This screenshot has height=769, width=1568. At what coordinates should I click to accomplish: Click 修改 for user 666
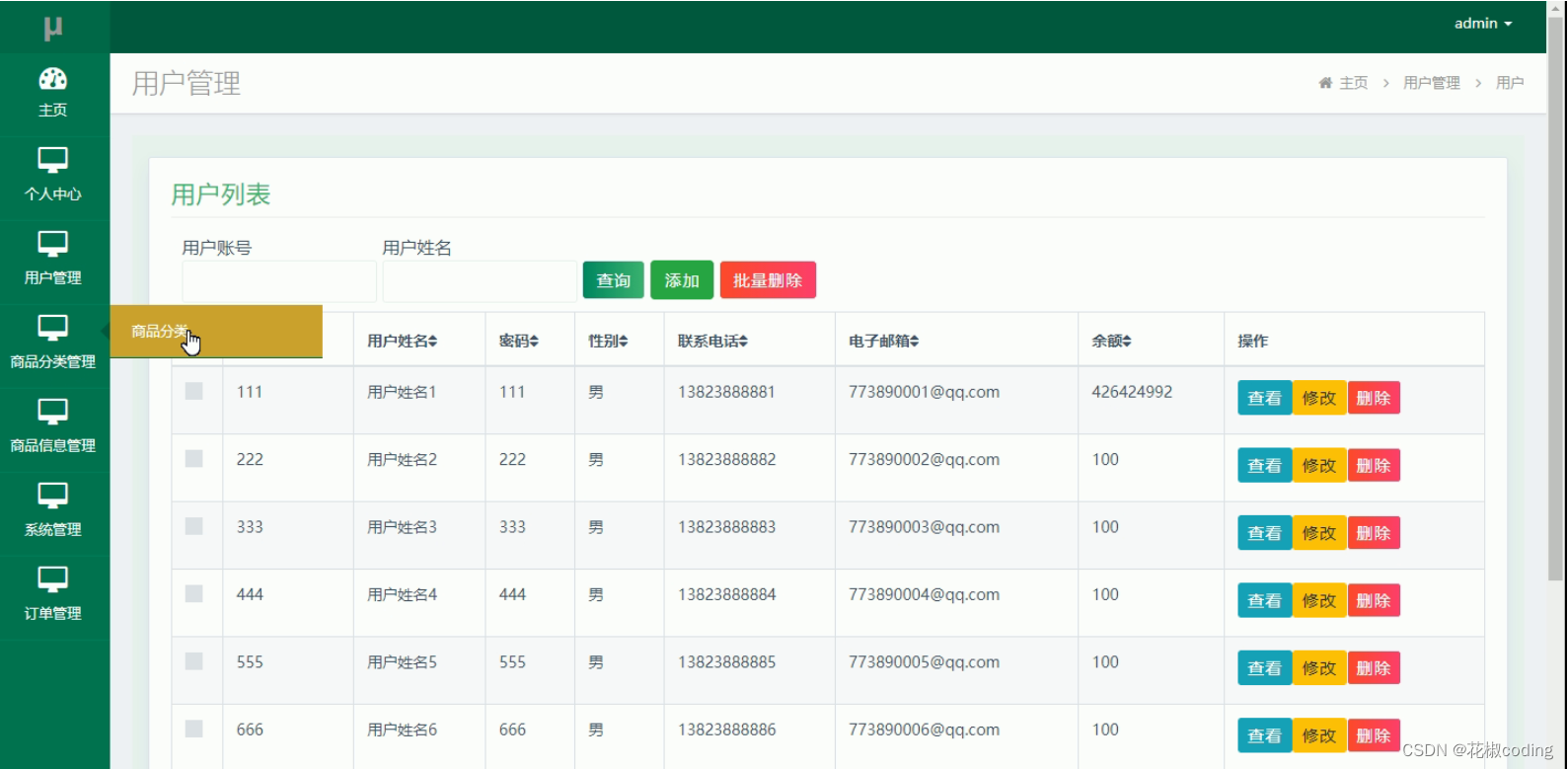point(1319,735)
